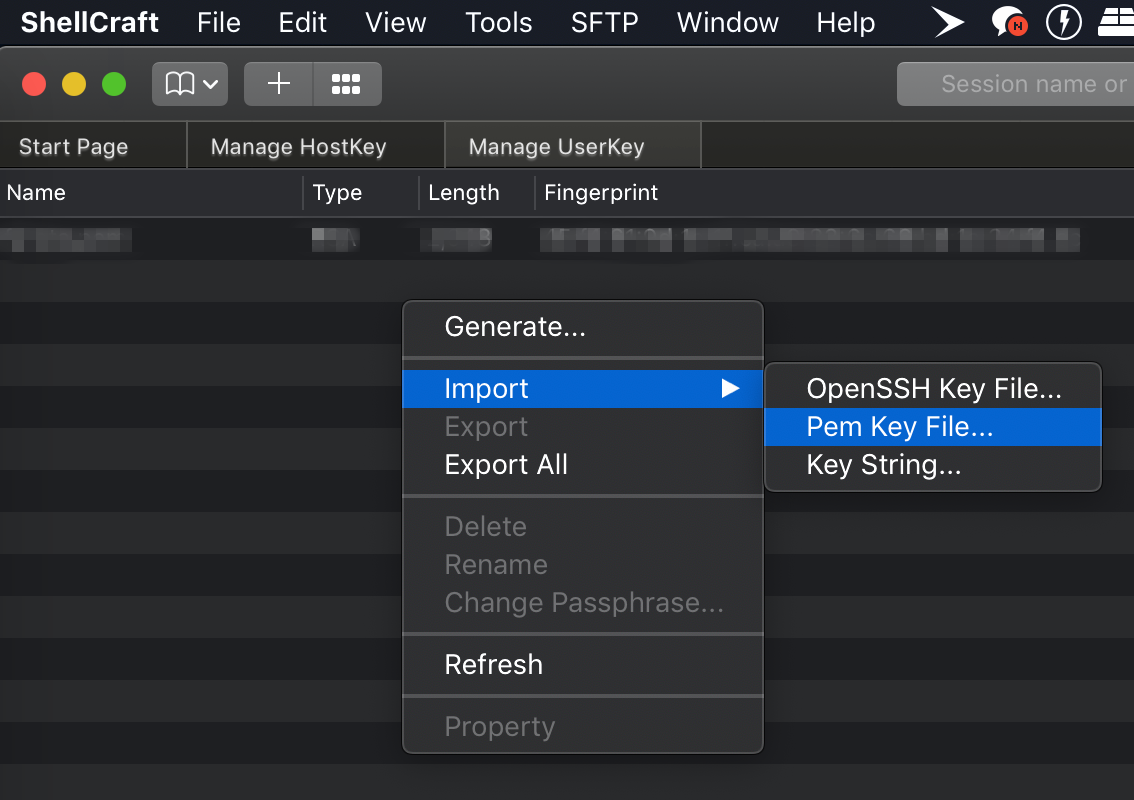Screen dimensions: 1134x800
Task: Select OpenSSH Key File... import option
Action: (x=933, y=388)
